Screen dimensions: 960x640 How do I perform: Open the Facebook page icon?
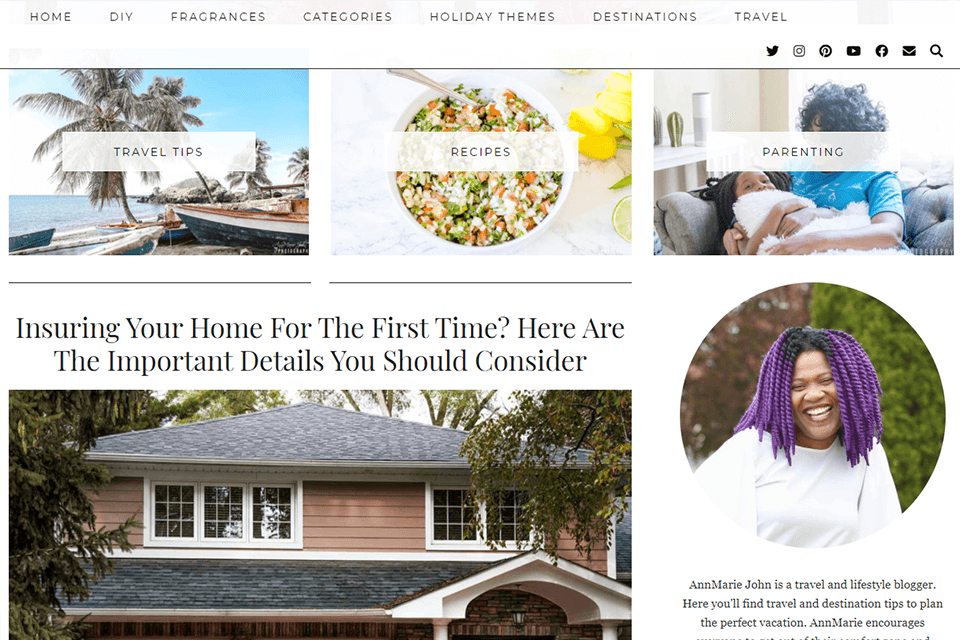coord(882,51)
